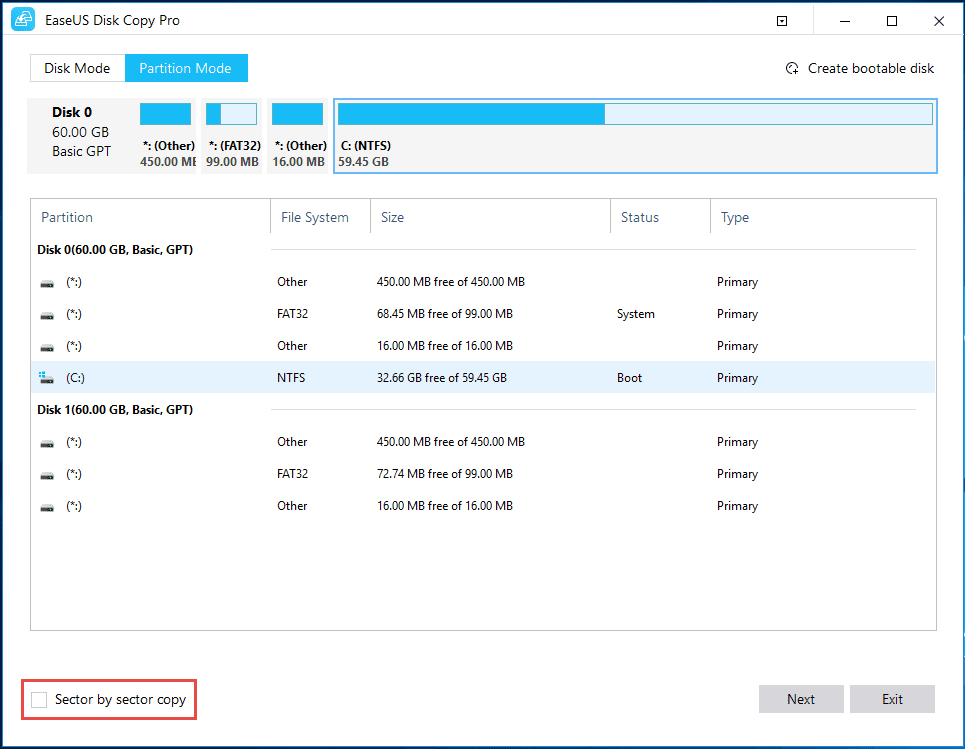Click '32.66 GB free of 59.45 GB'
The height and width of the screenshot is (749, 965).
442,378
